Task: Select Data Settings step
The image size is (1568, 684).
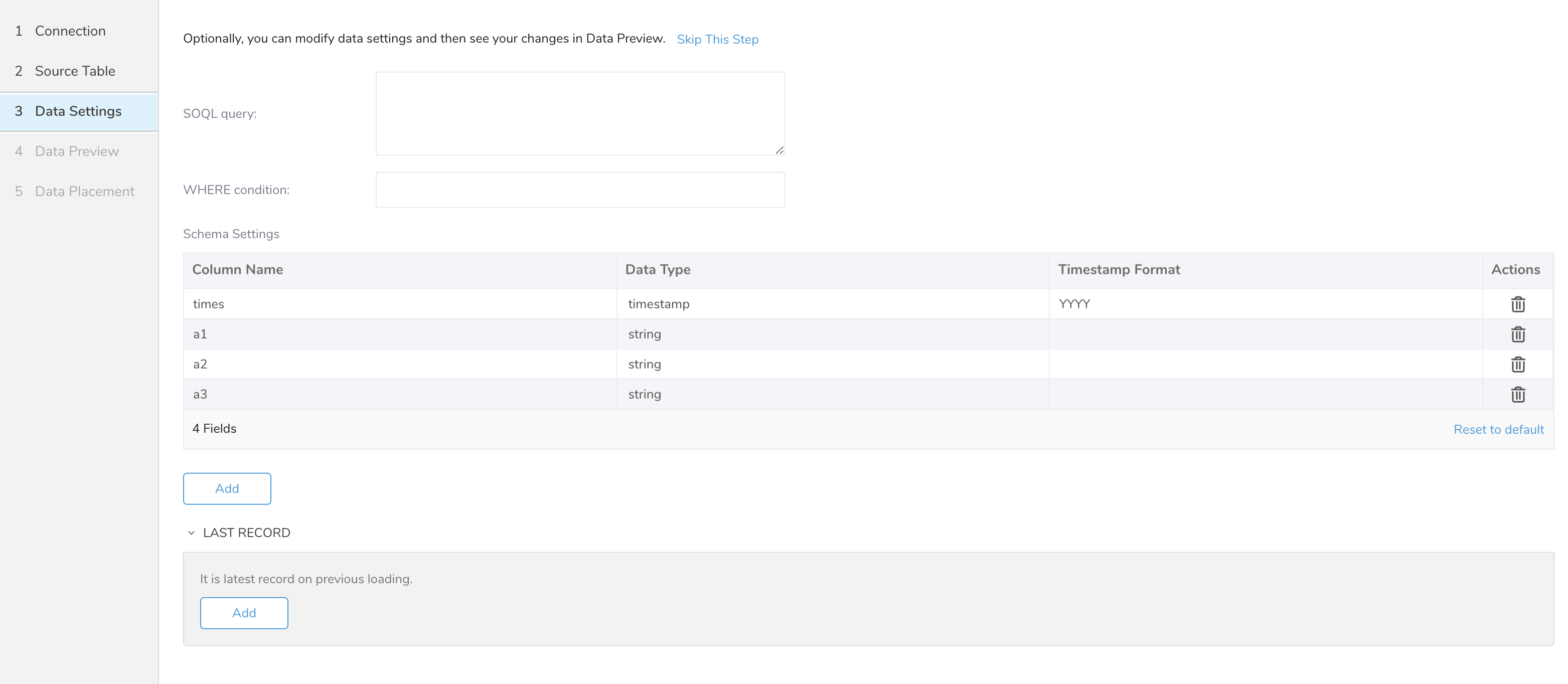Action: pos(78,111)
